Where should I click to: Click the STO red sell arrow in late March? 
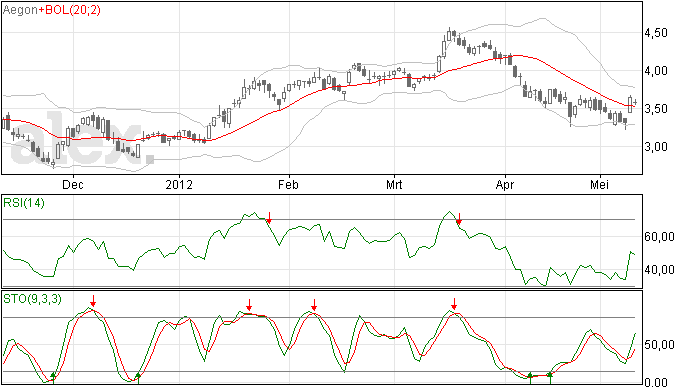point(454,304)
